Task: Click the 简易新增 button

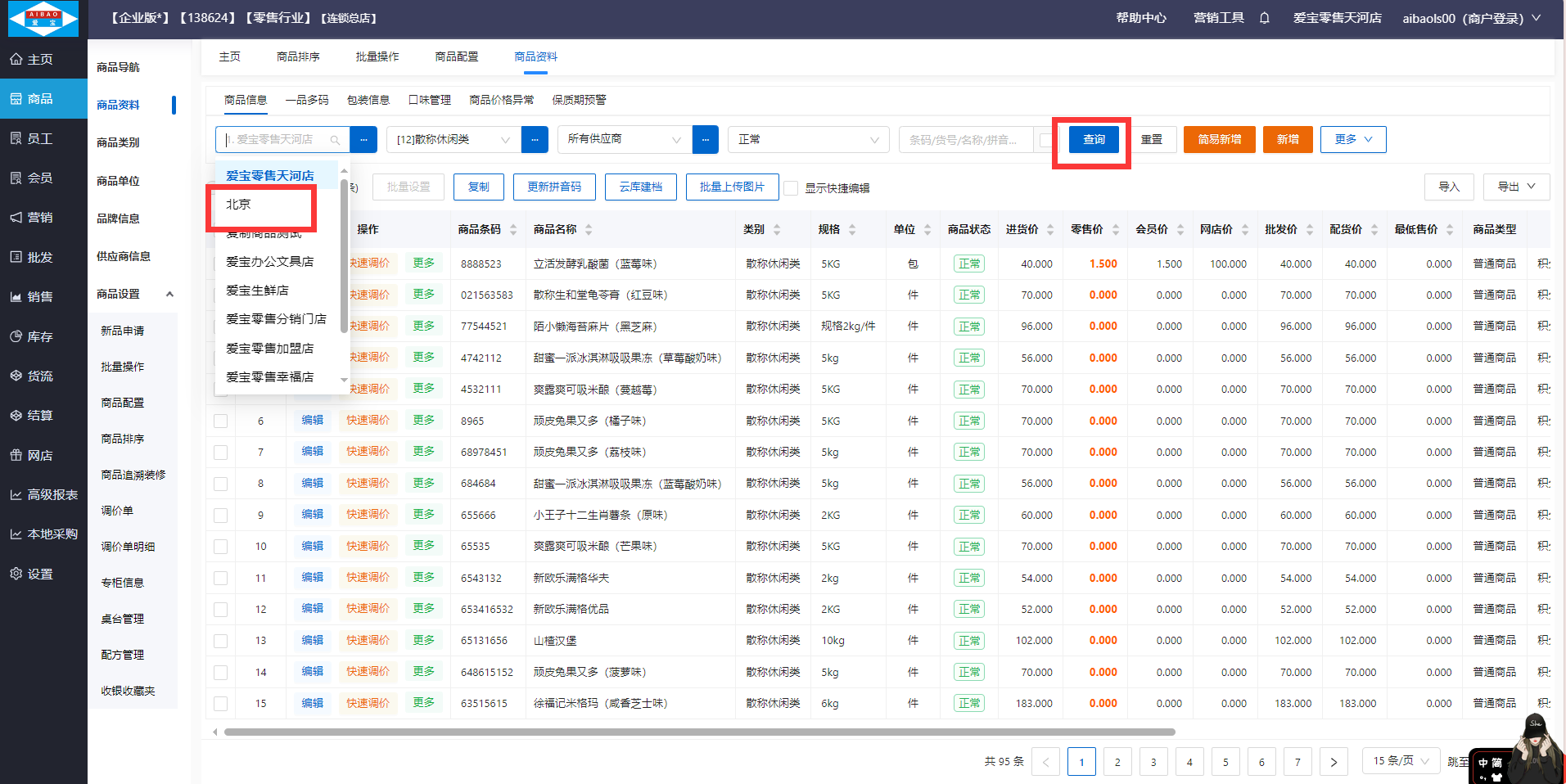Action: (x=1220, y=139)
